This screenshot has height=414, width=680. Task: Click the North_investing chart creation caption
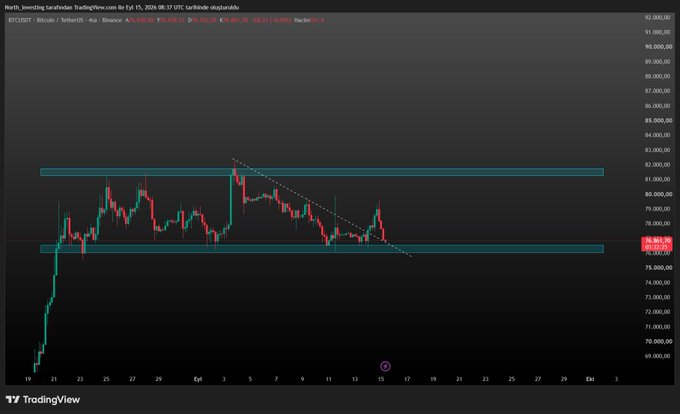tap(121, 7)
